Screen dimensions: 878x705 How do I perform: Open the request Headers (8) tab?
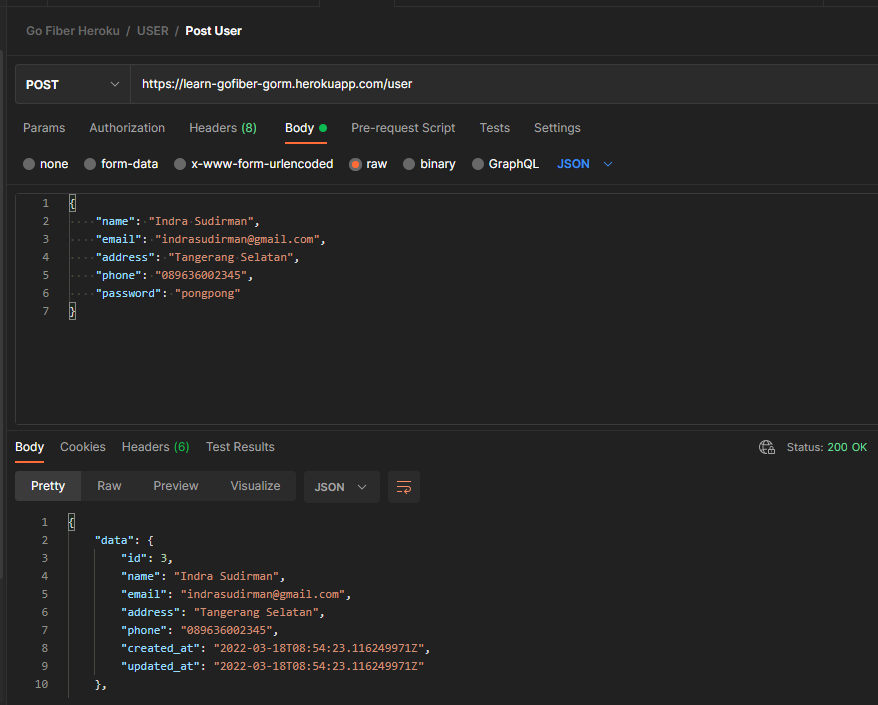[x=222, y=128]
